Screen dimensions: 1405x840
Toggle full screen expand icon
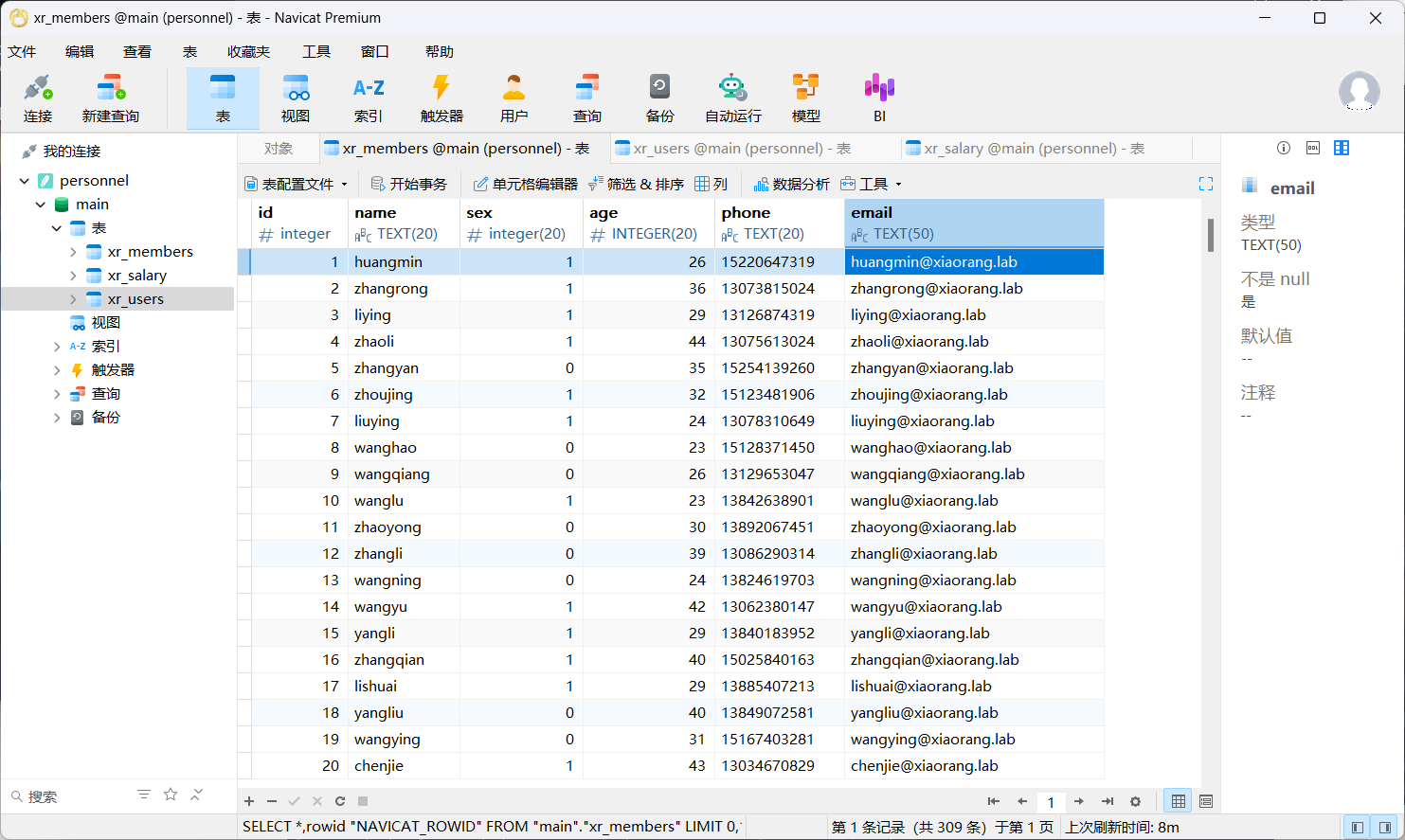[1206, 184]
